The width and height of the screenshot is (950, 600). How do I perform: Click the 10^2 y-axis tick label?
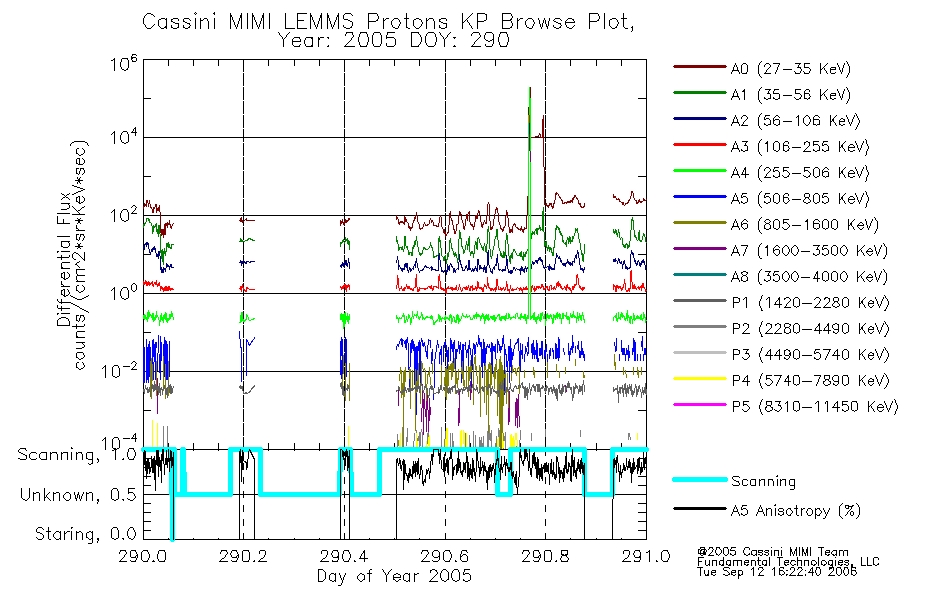pyautogui.click(x=124, y=215)
